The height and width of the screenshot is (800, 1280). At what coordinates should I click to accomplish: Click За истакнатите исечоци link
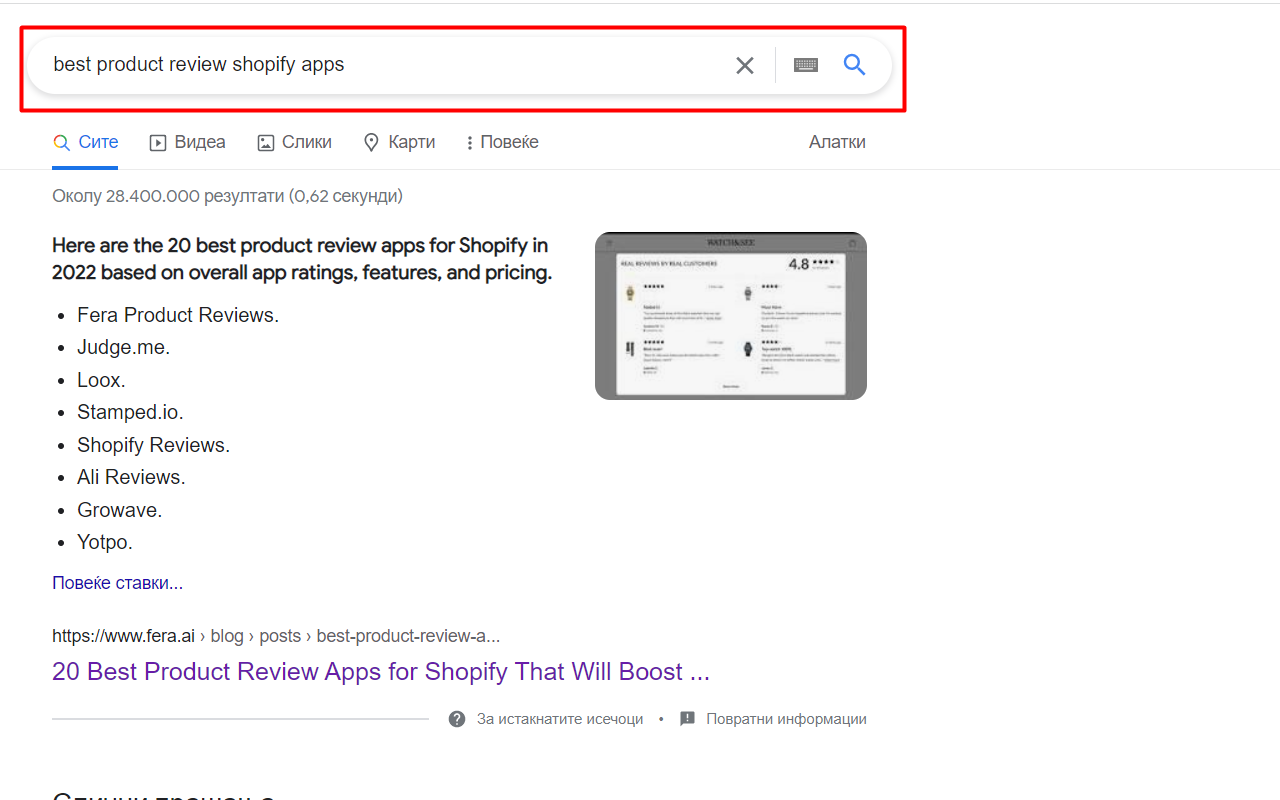pyautogui.click(x=561, y=718)
